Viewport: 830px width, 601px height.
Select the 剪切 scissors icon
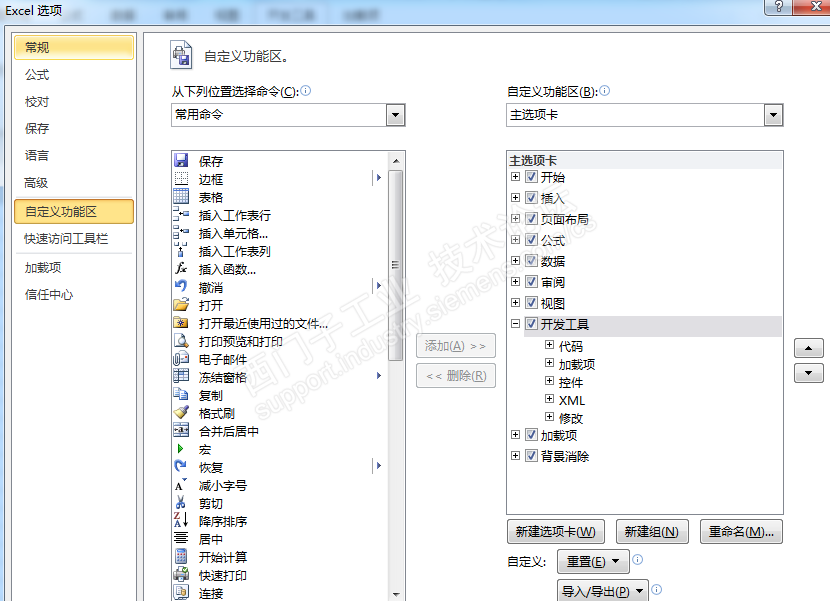point(181,503)
